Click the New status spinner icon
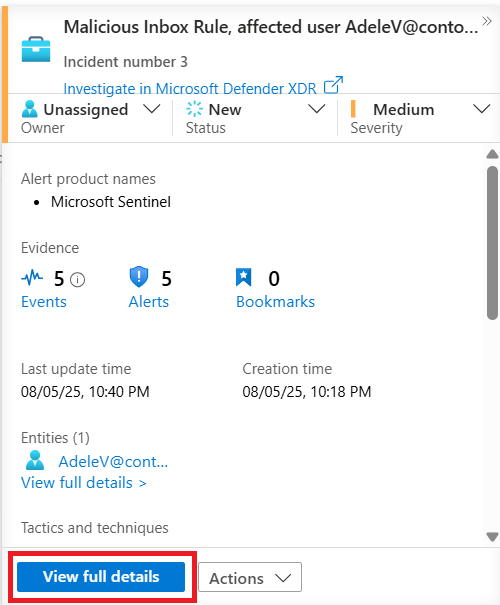Image resolution: width=500 pixels, height=605 pixels. [194, 109]
